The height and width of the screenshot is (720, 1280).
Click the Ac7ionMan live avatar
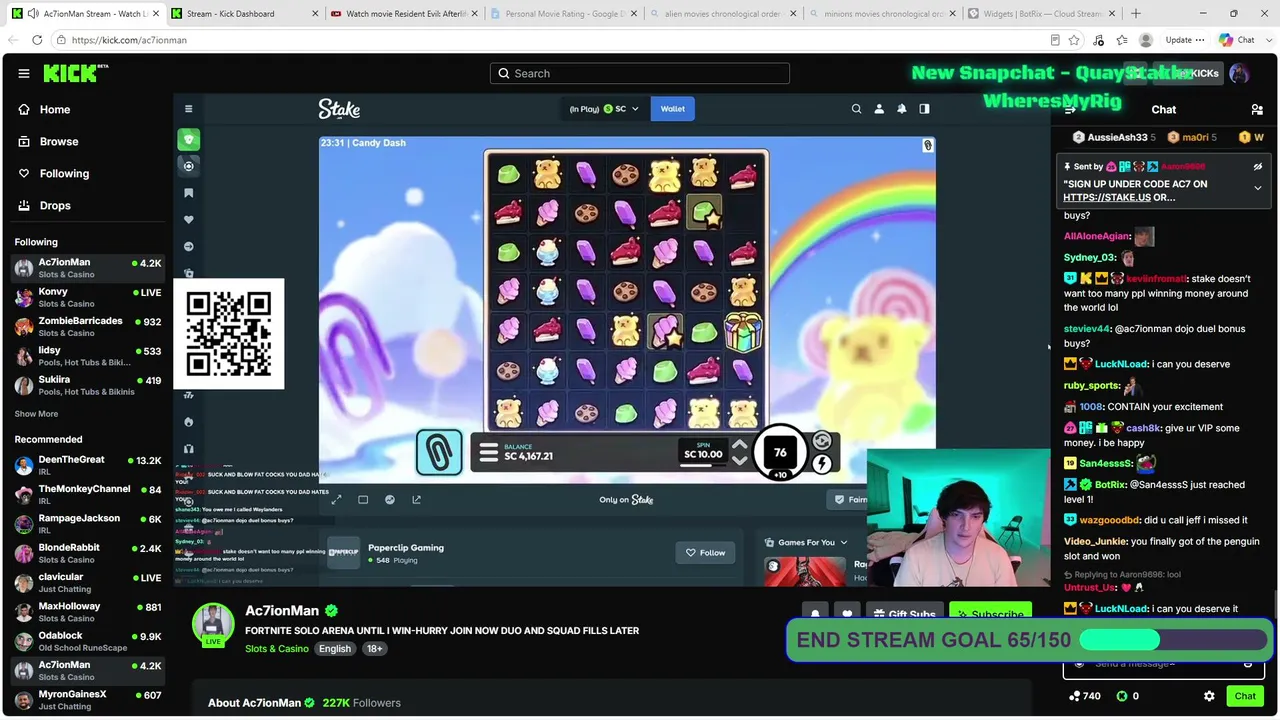[213, 626]
